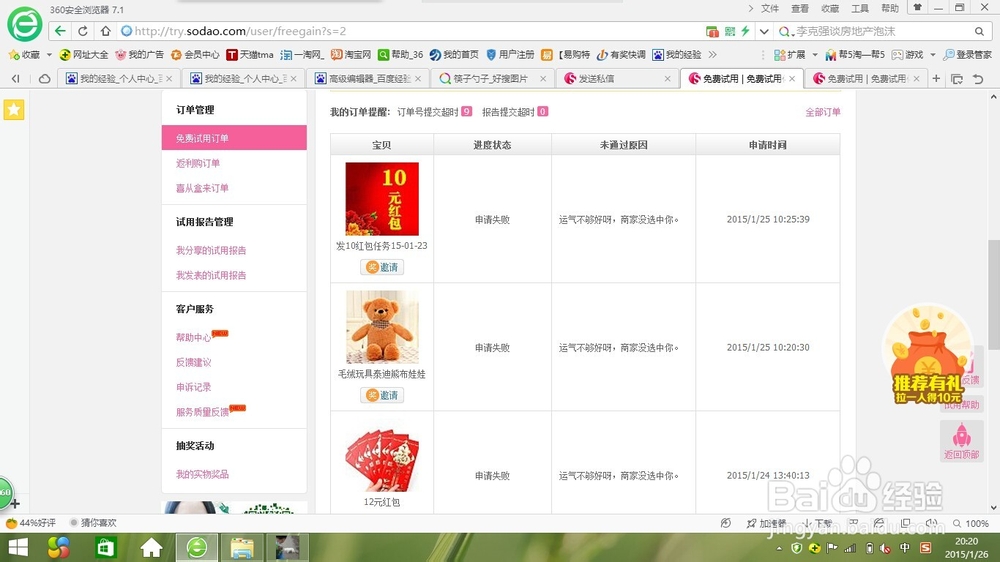Open 我发表的试用报告 link
This screenshot has height=562, width=1000.
pos(211,276)
